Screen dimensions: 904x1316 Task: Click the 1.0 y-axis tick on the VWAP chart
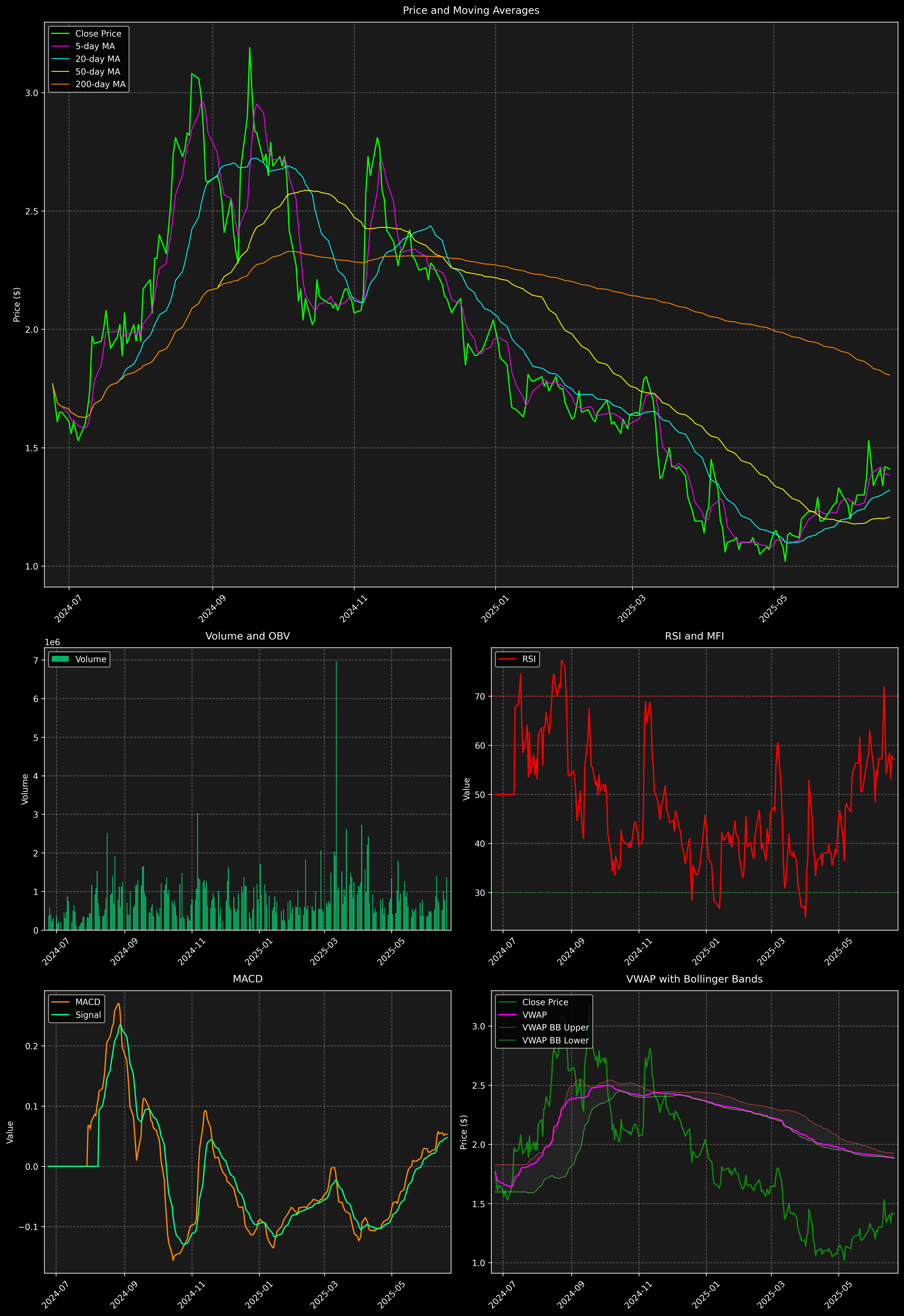coord(479,1263)
